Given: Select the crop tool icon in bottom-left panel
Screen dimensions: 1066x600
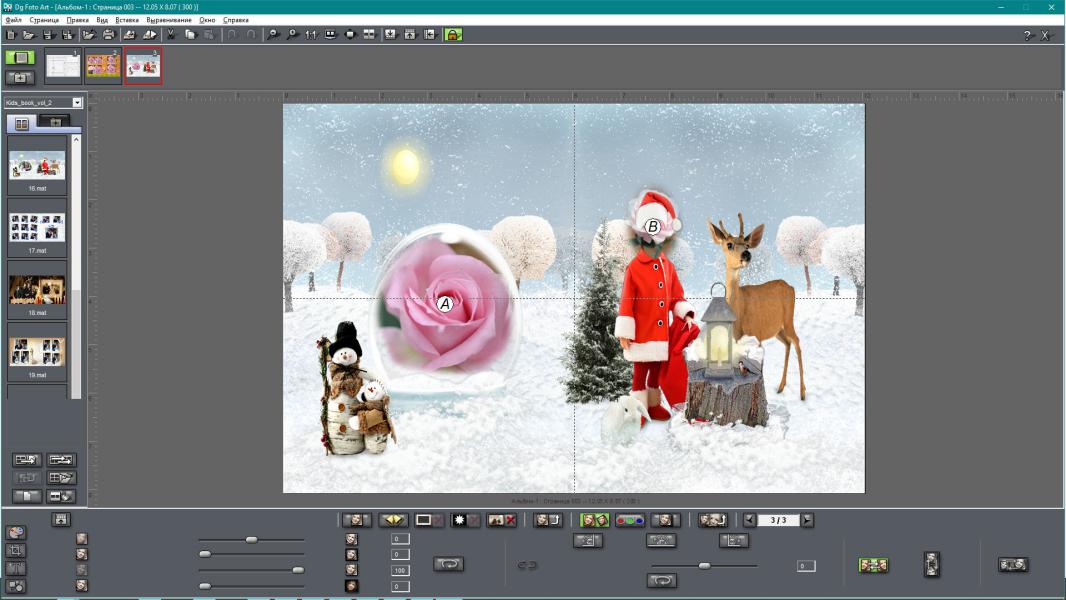Looking at the screenshot, I should 16,550.
